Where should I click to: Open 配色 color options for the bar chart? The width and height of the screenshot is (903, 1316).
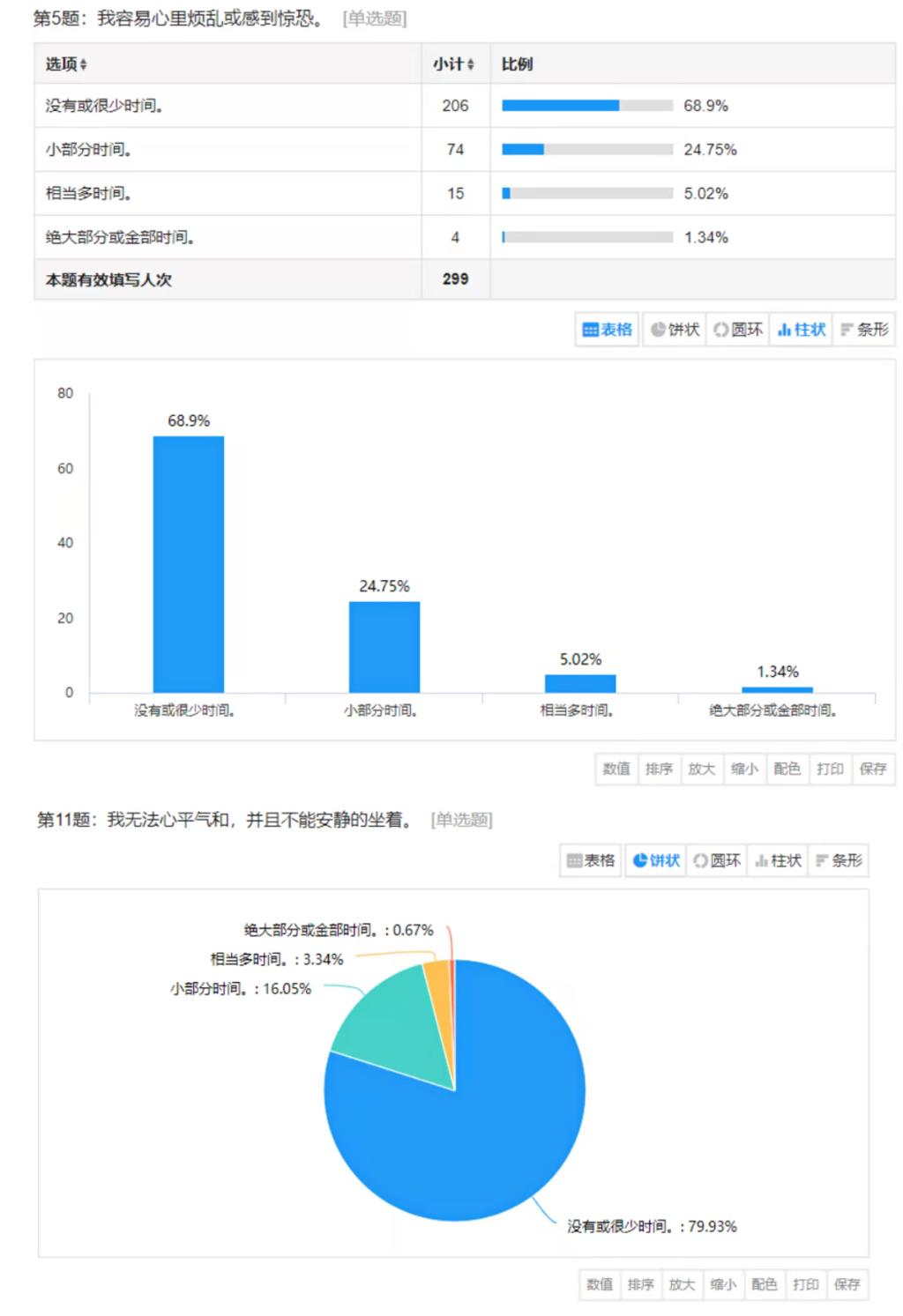pyautogui.click(x=787, y=769)
